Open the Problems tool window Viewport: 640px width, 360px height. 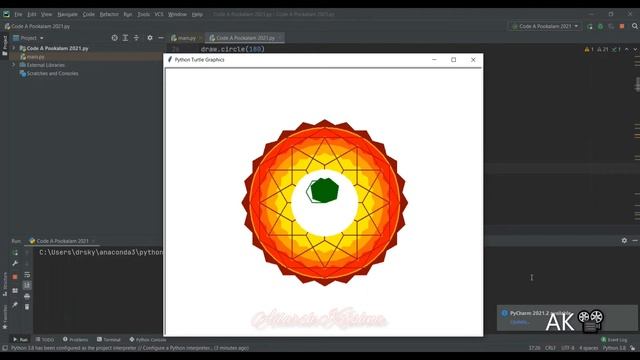[76, 340]
